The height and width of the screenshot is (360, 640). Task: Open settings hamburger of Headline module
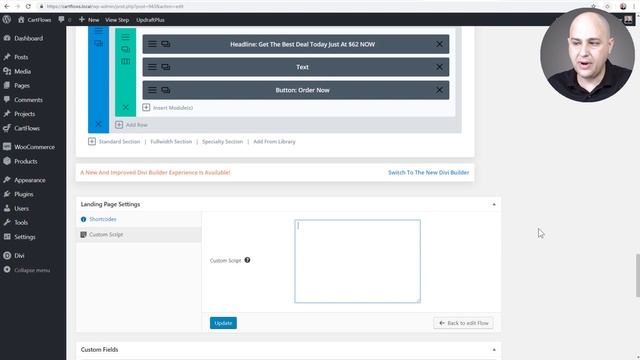pyautogui.click(x=152, y=44)
